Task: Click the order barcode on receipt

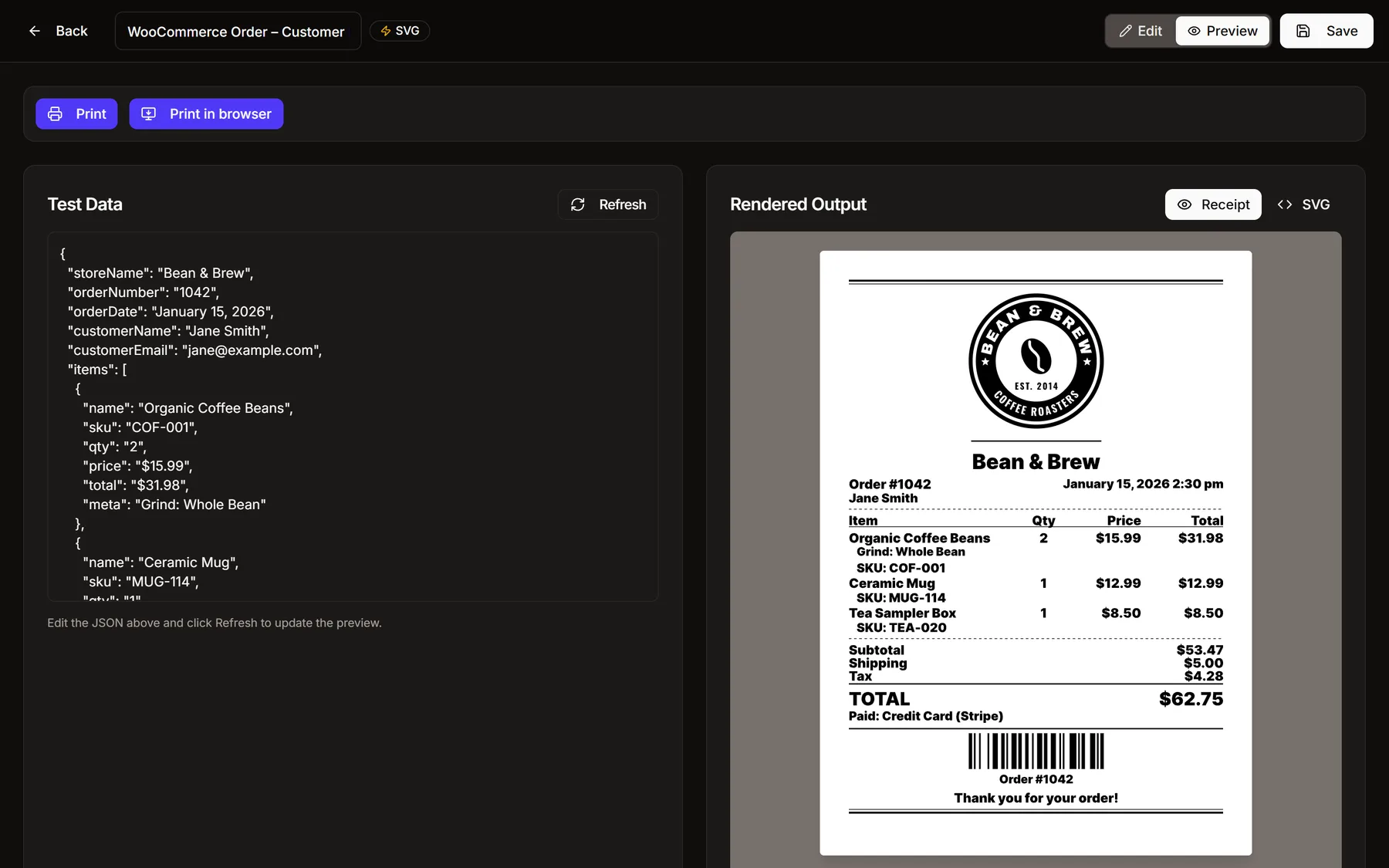Action: (x=1036, y=751)
